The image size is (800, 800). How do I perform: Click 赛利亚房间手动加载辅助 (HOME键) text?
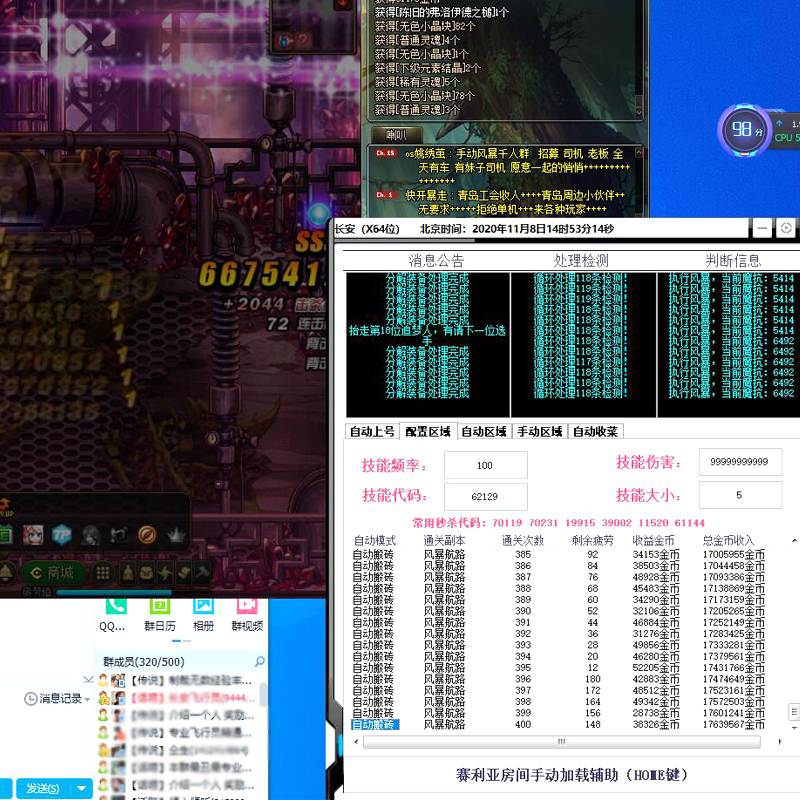[x=572, y=775]
